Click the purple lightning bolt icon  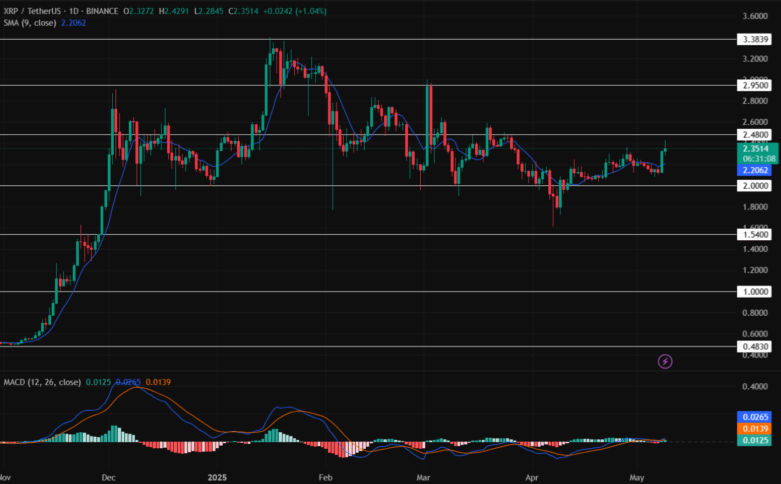pyautogui.click(x=665, y=361)
